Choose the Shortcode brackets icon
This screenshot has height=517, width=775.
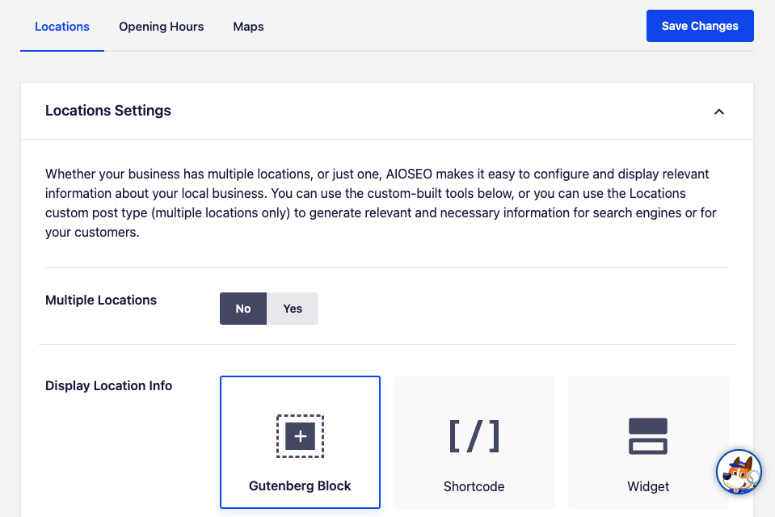point(474,436)
